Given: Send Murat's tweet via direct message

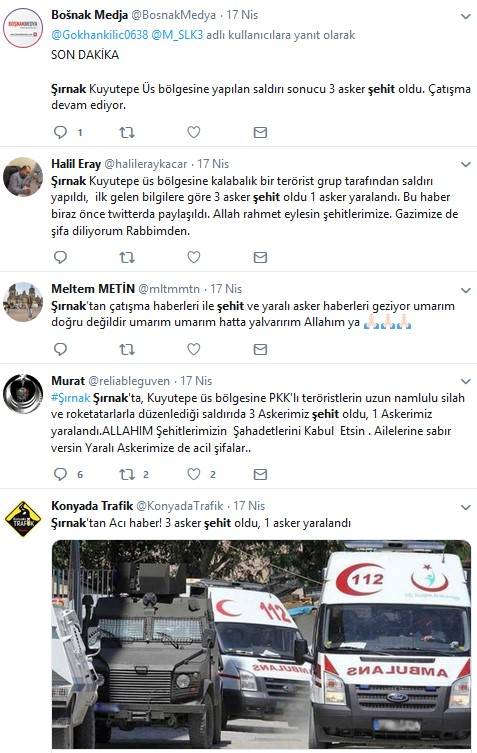Looking at the screenshot, I should coord(260,474).
